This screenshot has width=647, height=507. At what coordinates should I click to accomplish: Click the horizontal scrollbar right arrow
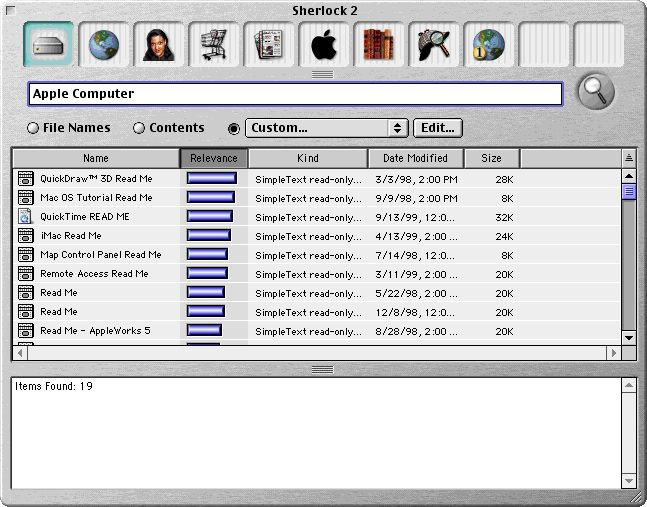[614, 353]
